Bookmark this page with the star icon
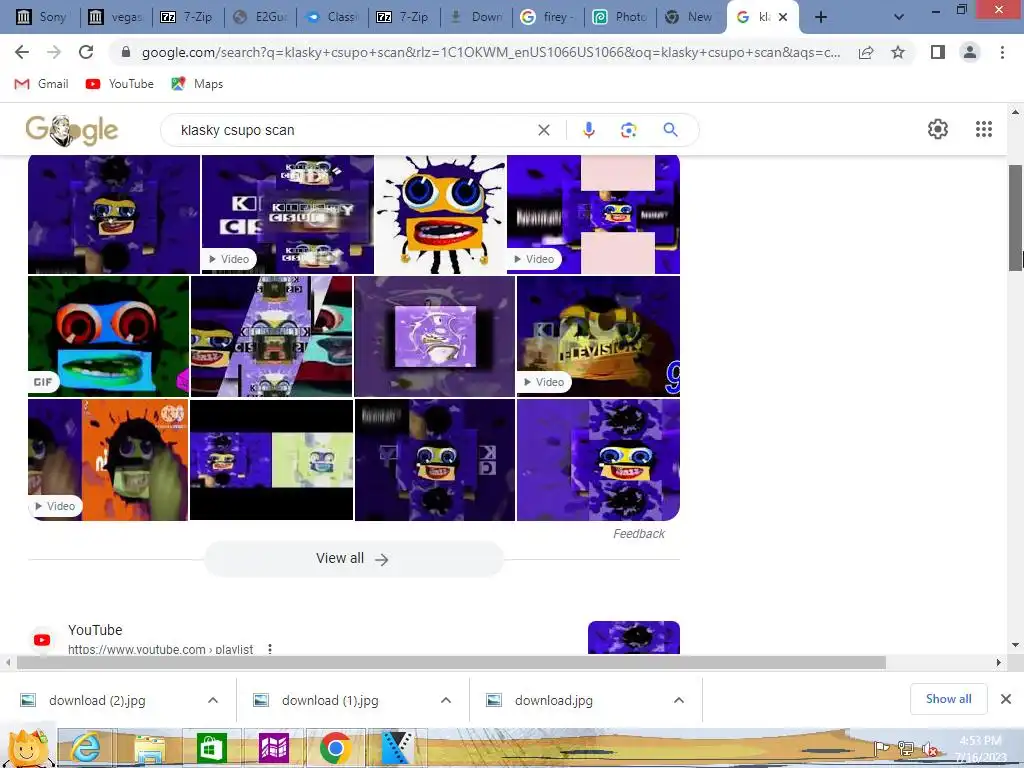1024x768 pixels. pyautogui.click(x=898, y=52)
